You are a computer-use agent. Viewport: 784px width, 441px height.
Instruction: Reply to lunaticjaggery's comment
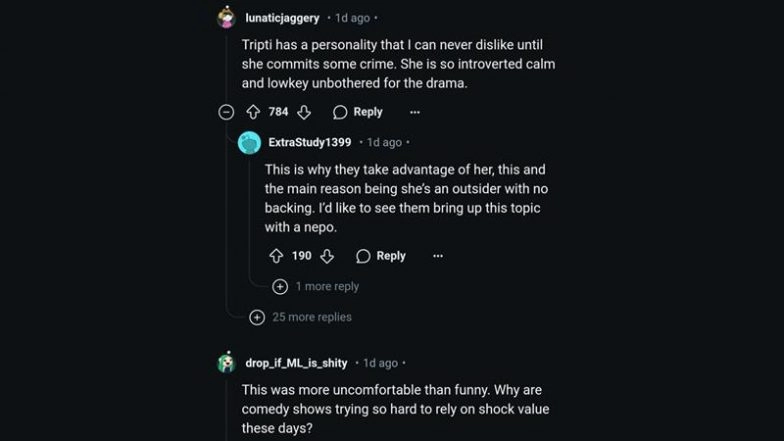click(x=358, y=112)
